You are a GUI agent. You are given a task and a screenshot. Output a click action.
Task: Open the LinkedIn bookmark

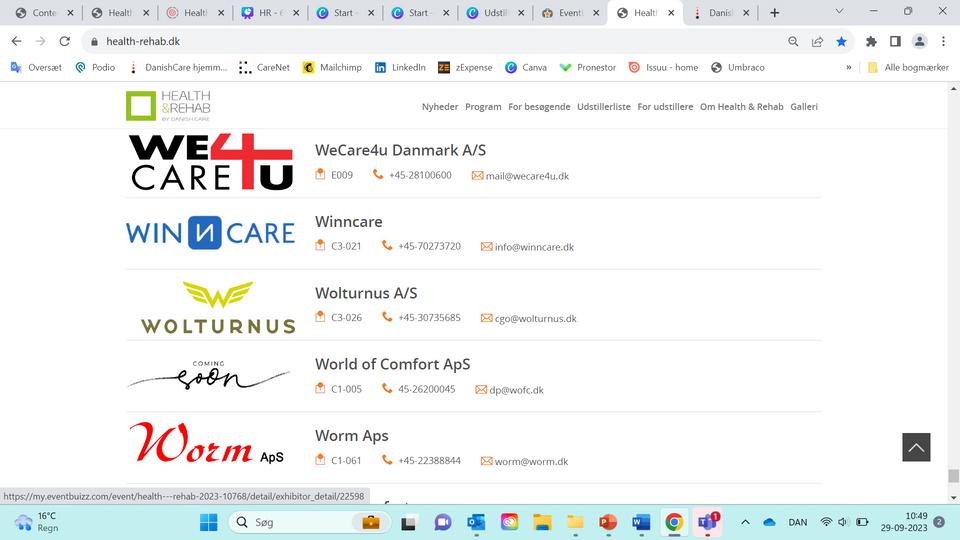(x=400, y=67)
